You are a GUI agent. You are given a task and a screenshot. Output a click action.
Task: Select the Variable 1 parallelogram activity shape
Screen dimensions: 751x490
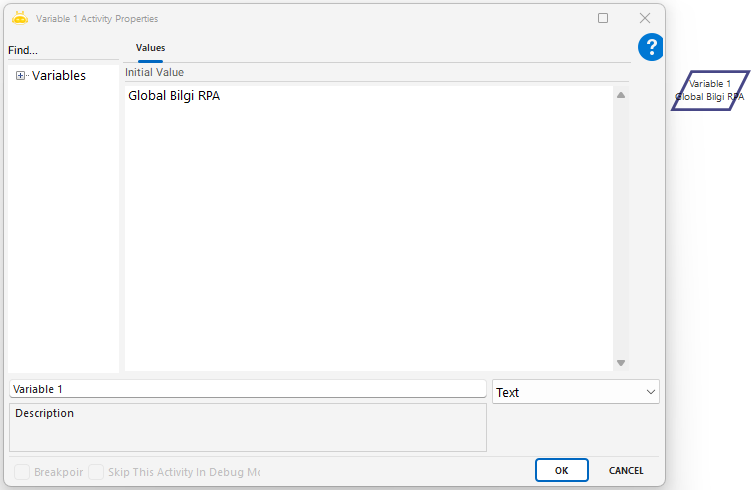tap(709, 91)
